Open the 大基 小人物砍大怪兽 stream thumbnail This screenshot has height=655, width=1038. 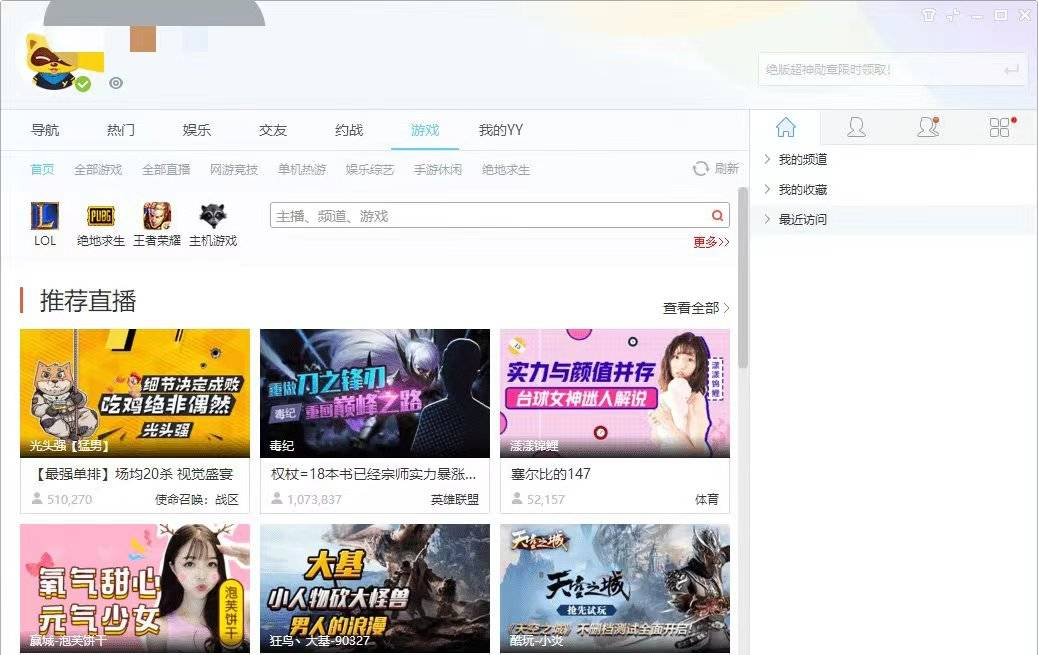click(375, 588)
